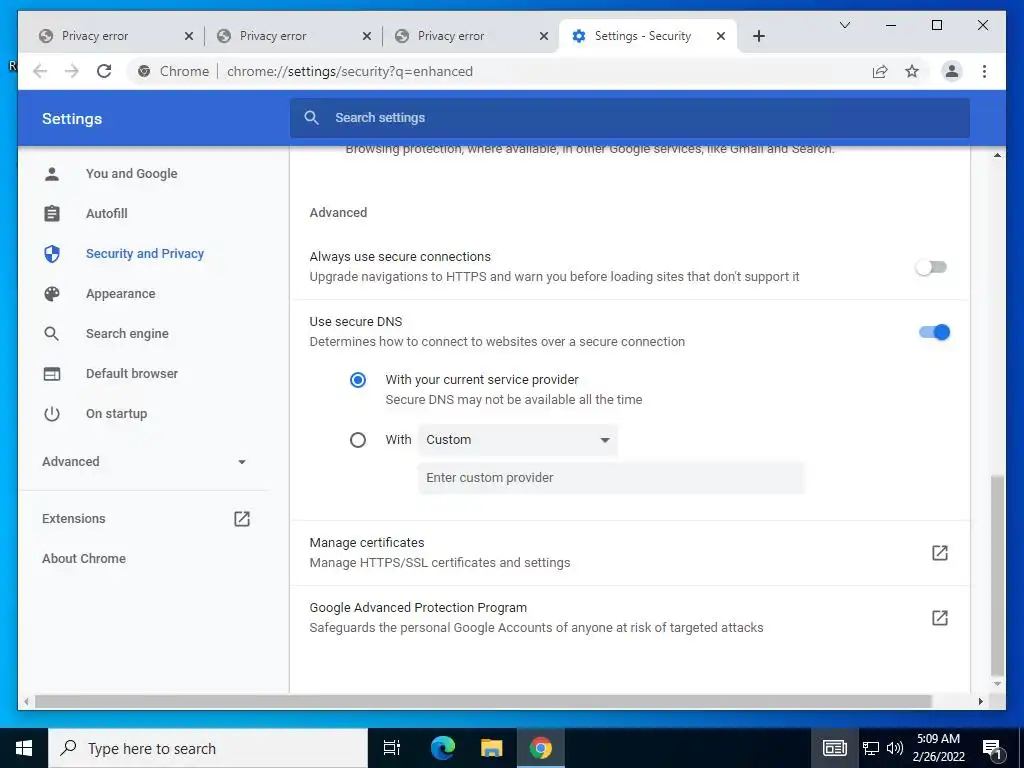1024x768 pixels.
Task: Open the Chrome profile avatar menu
Action: click(952, 71)
